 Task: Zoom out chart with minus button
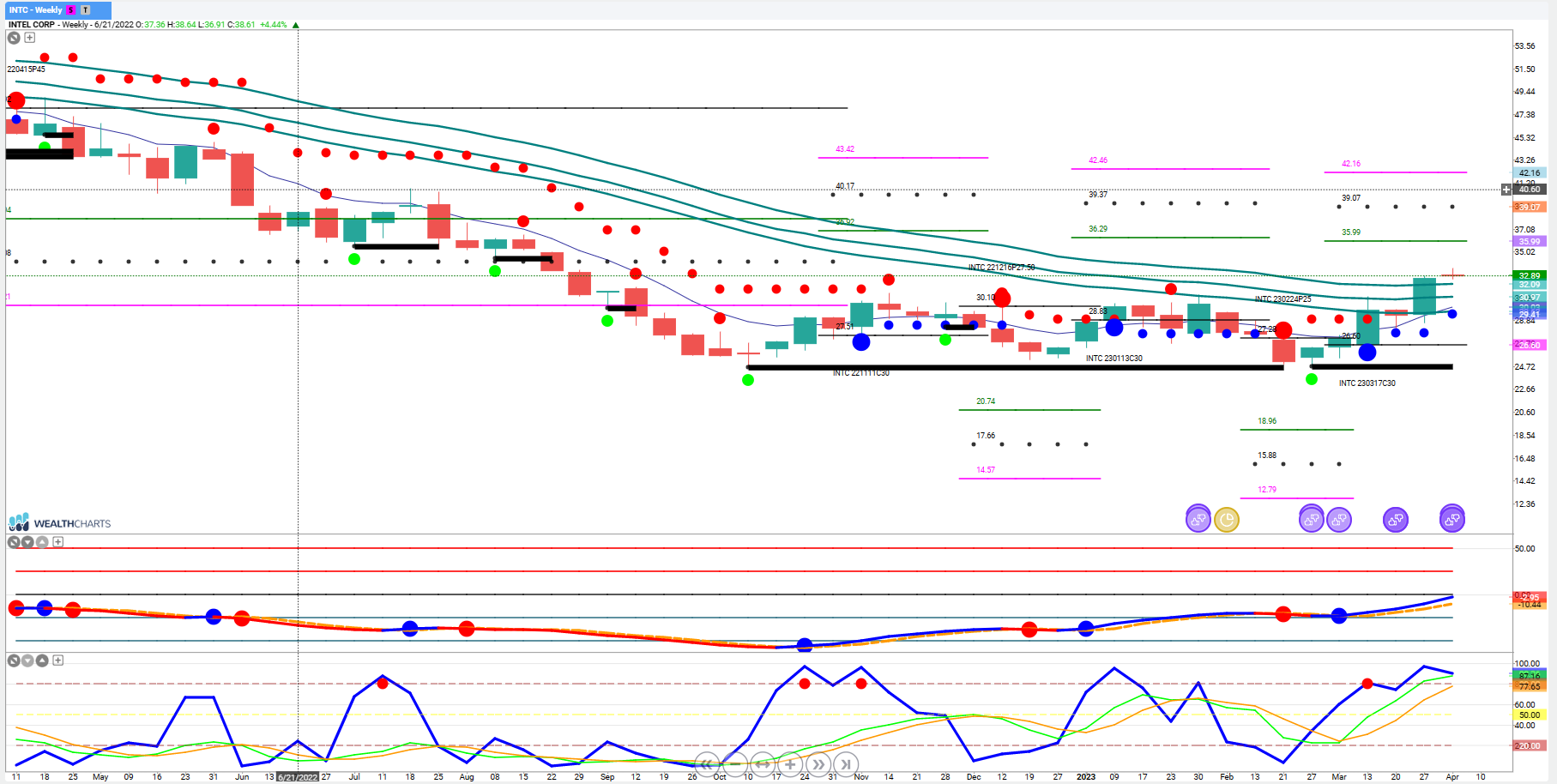tap(734, 764)
